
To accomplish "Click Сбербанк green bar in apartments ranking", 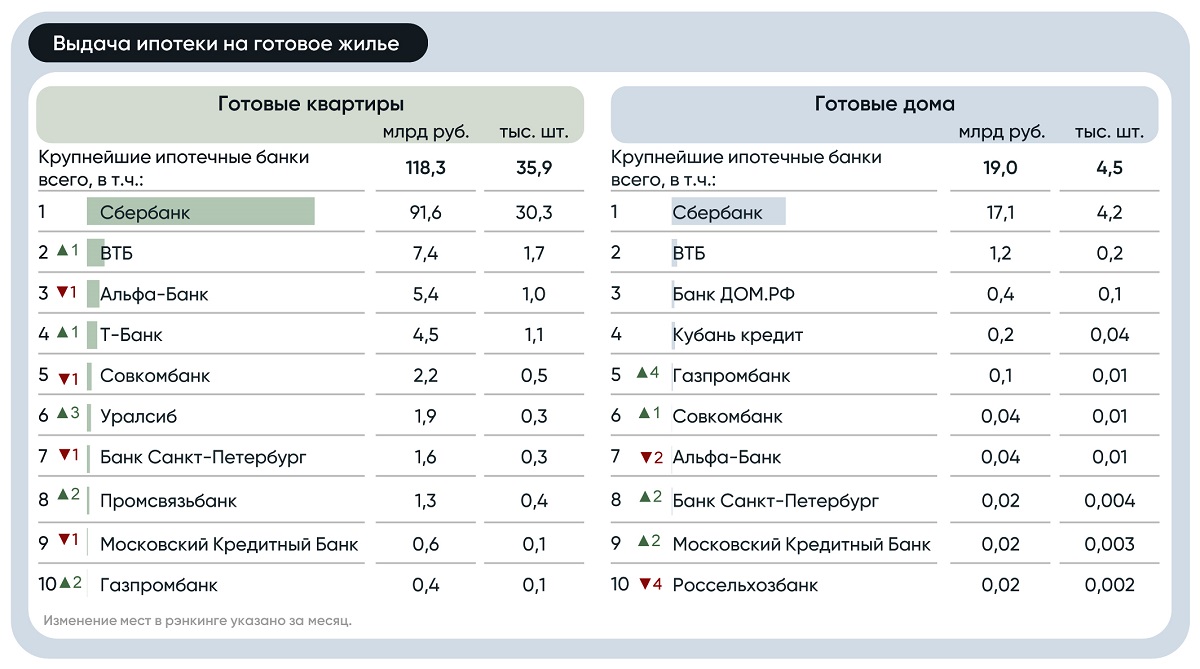I will point(260,212).
